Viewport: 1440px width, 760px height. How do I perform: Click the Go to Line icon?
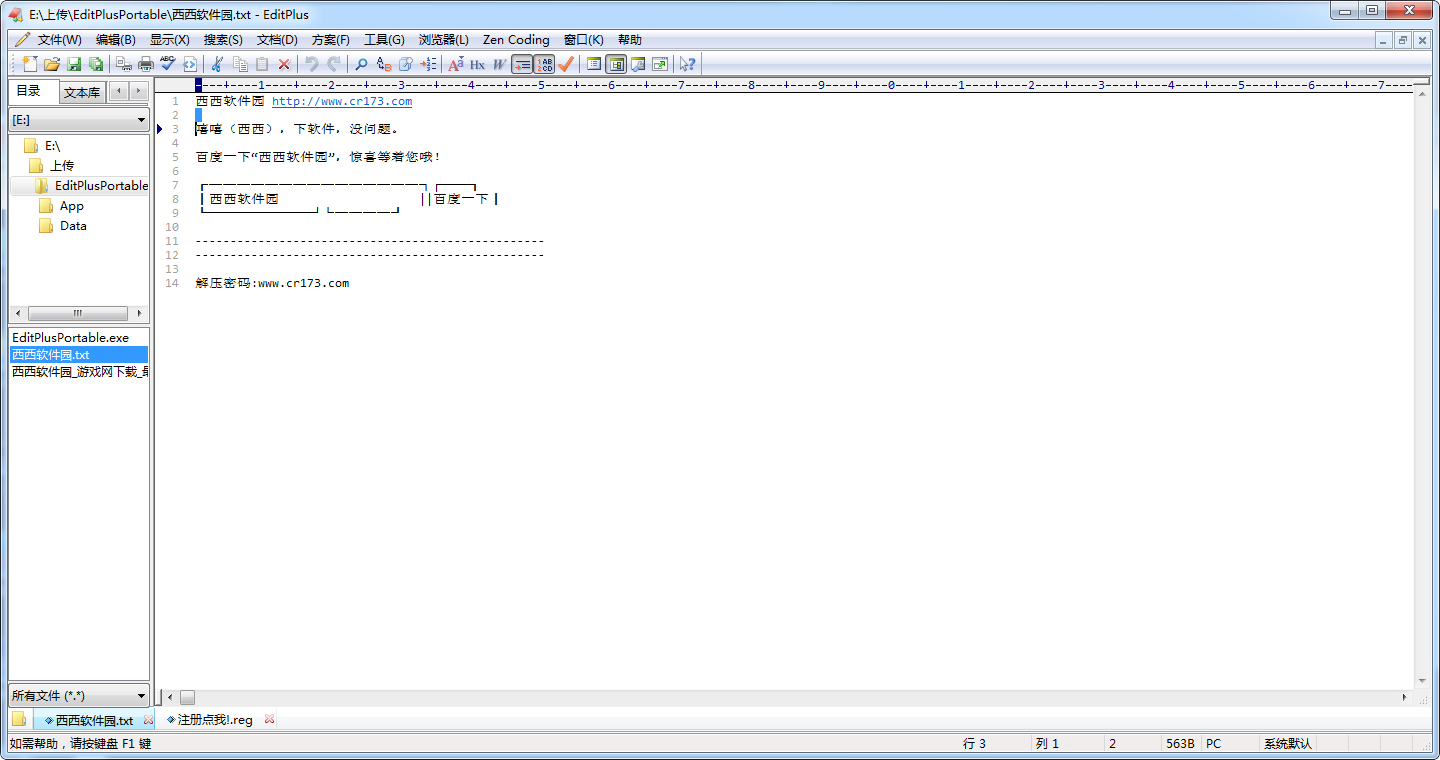[x=428, y=64]
